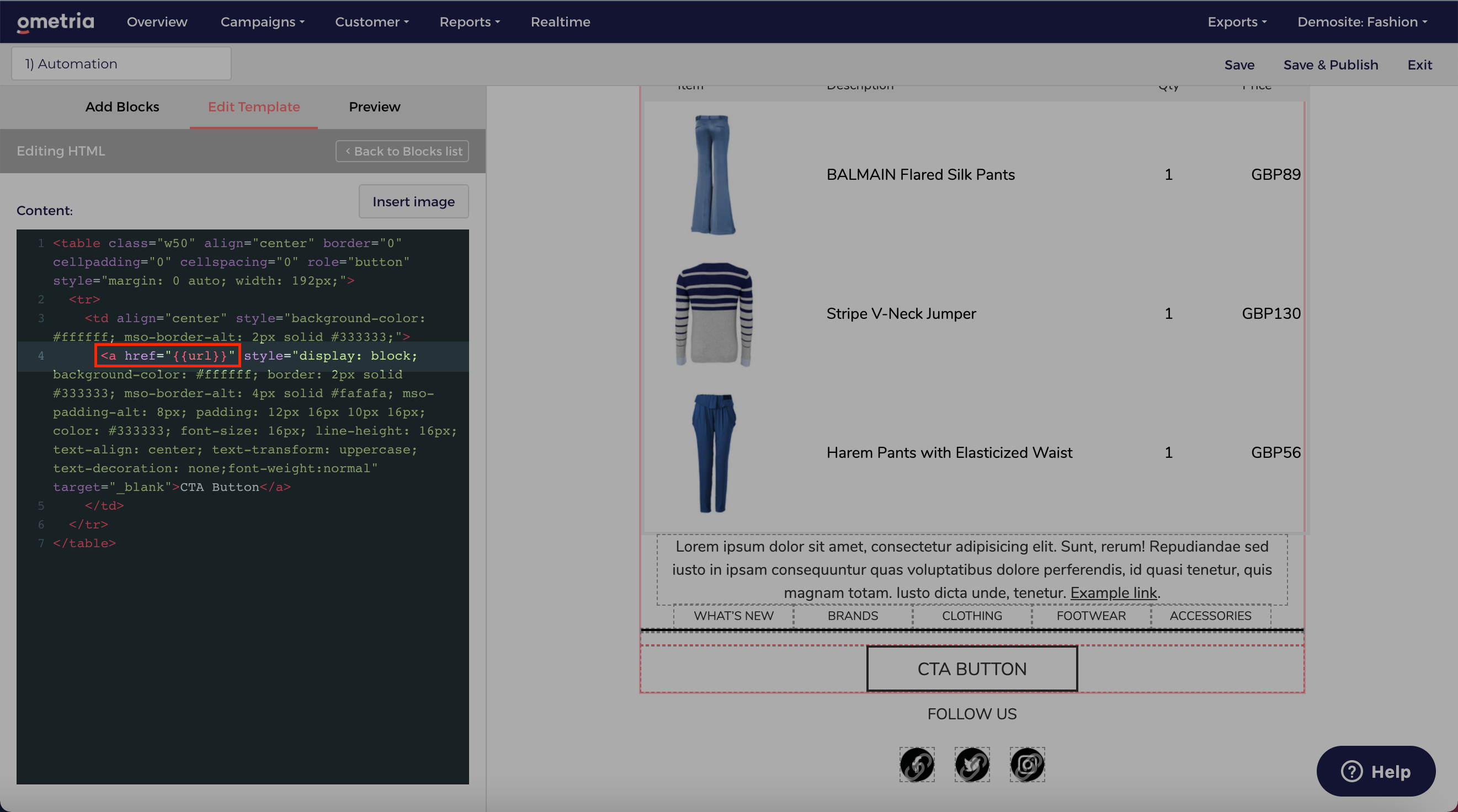This screenshot has width=1458, height=812.
Task: Expand the Customer dropdown menu
Action: tap(372, 22)
